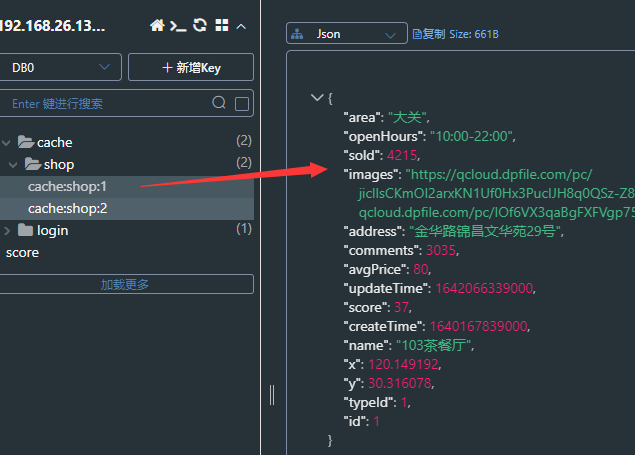635x455 pixels.
Task: Select the cache:shop:1 key
Action: coord(127,187)
